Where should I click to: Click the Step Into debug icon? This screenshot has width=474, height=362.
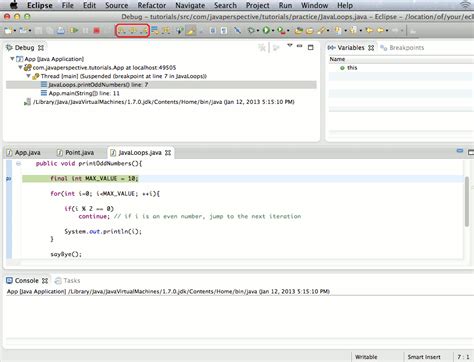point(122,31)
